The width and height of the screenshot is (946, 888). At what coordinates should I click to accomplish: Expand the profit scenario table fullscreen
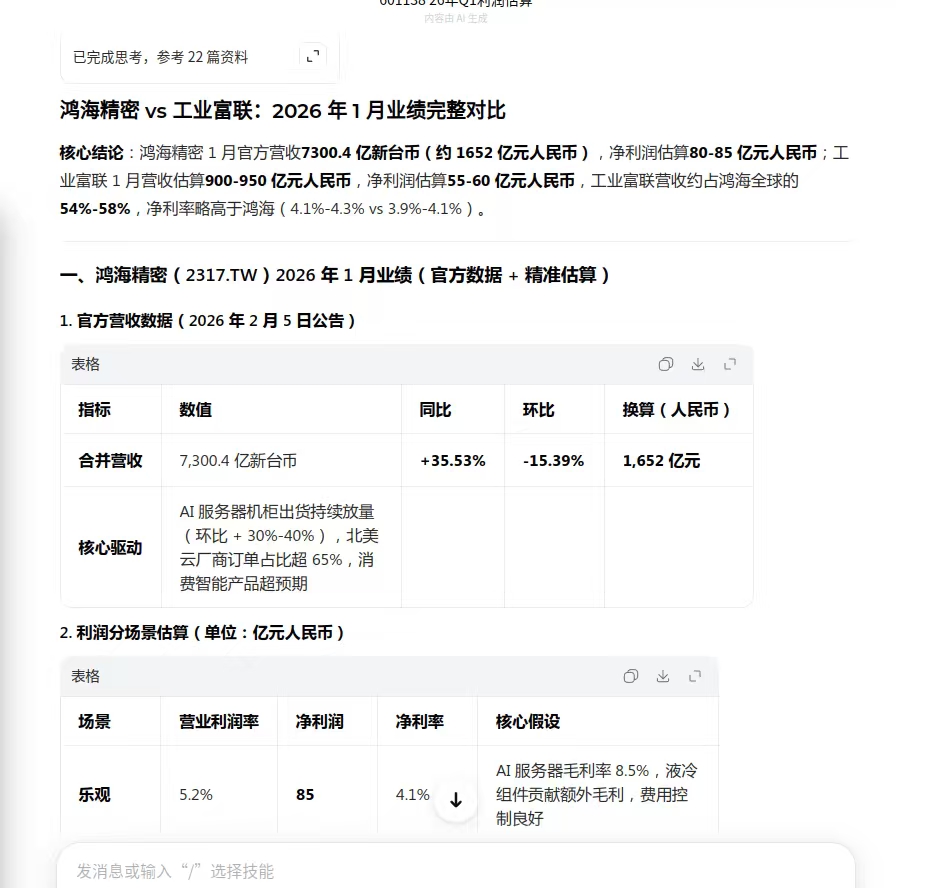pyautogui.click(x=695, y=676)
